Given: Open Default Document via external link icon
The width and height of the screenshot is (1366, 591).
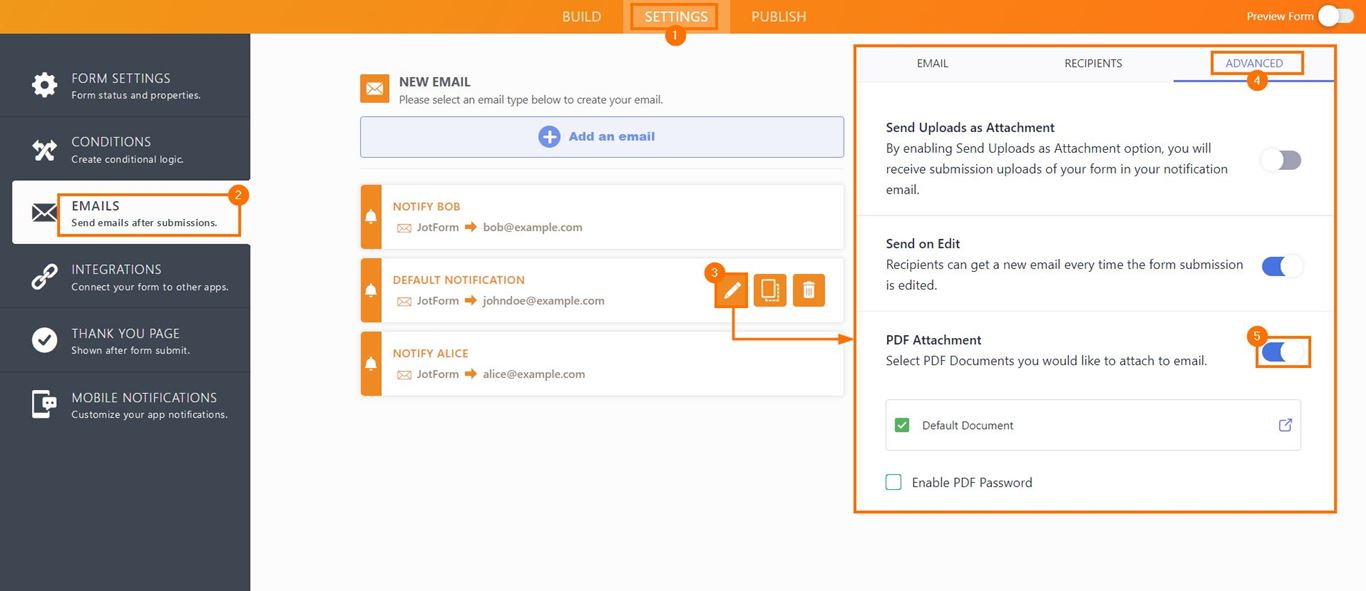Looking at the screenshot, I should point(1285,425).
